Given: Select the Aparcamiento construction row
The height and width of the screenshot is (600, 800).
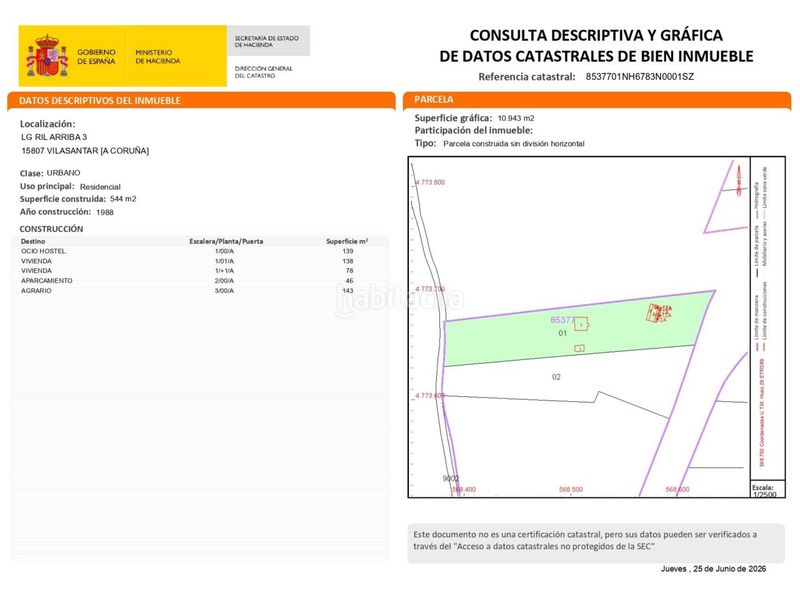Looking at the screenshot, I should [199, 281].
